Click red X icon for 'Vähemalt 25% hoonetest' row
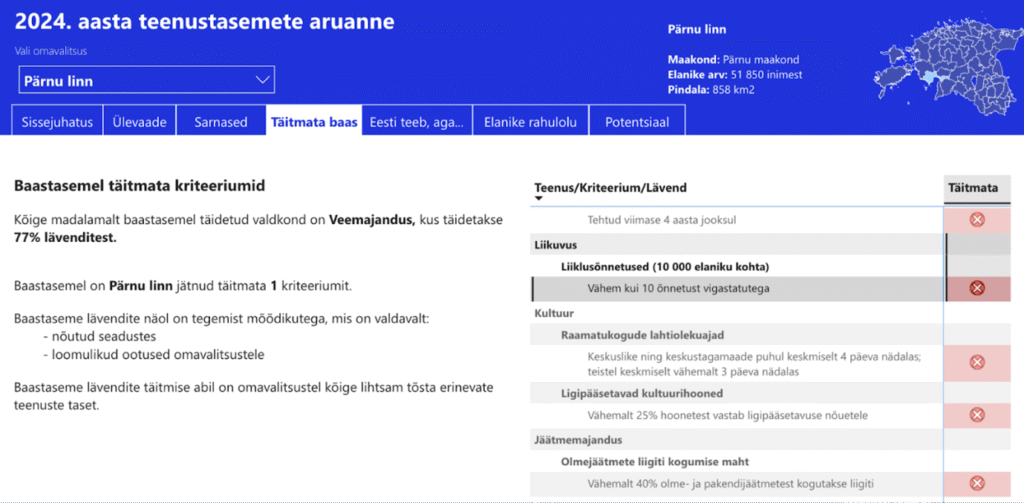 pos(977,414)
